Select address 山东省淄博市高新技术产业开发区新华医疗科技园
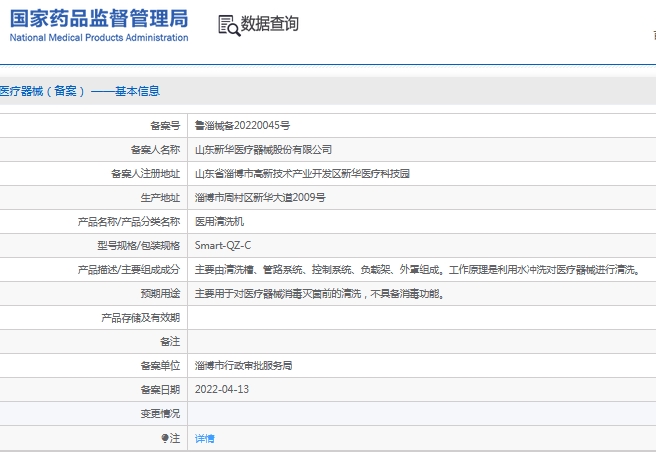Image resolution: width=656 pixels, height=456 pixels. pyautogui.click(x=302, y=174)
